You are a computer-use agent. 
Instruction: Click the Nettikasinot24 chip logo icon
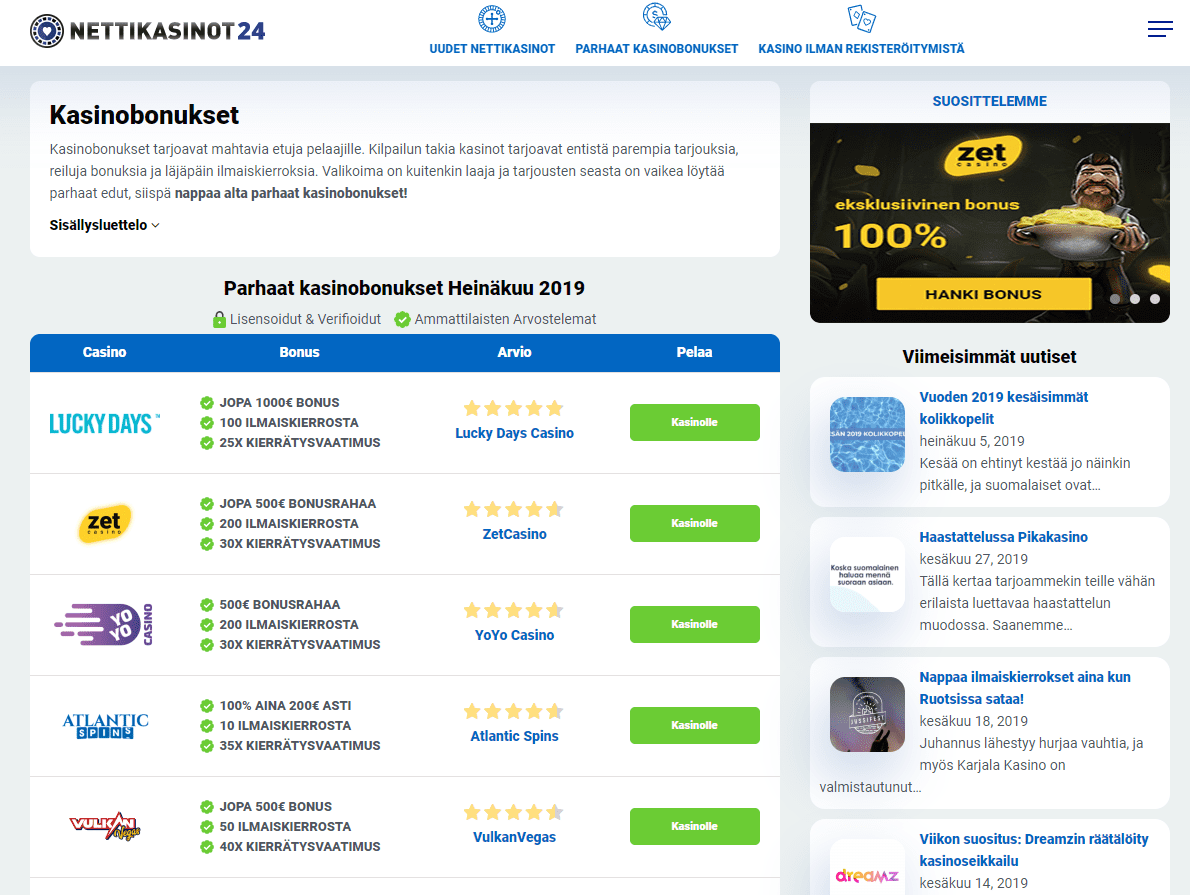(47, 31)
